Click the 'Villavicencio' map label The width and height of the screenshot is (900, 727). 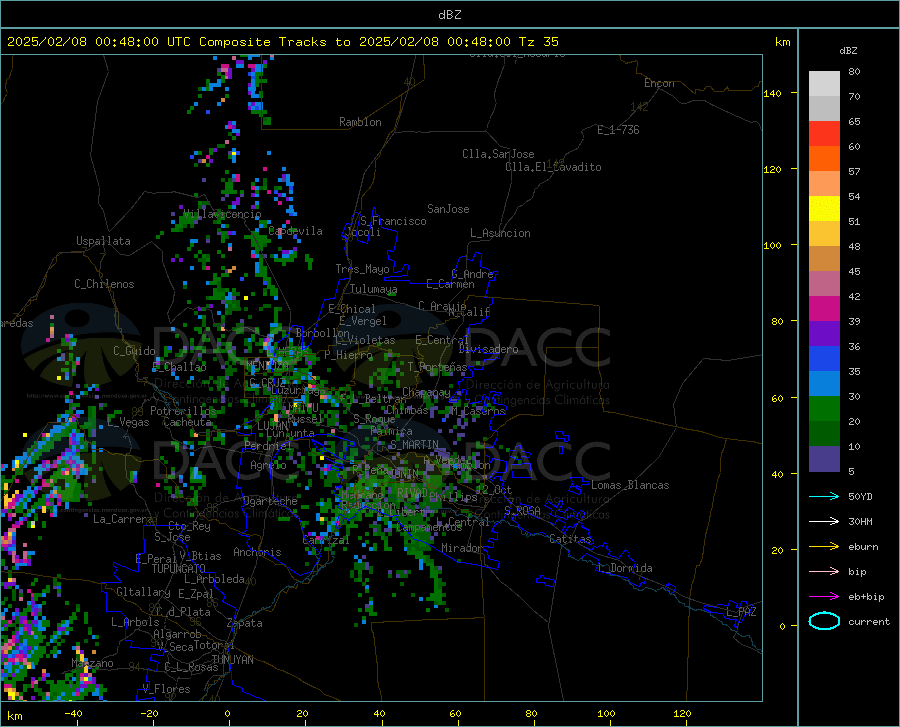click(222, 214)
